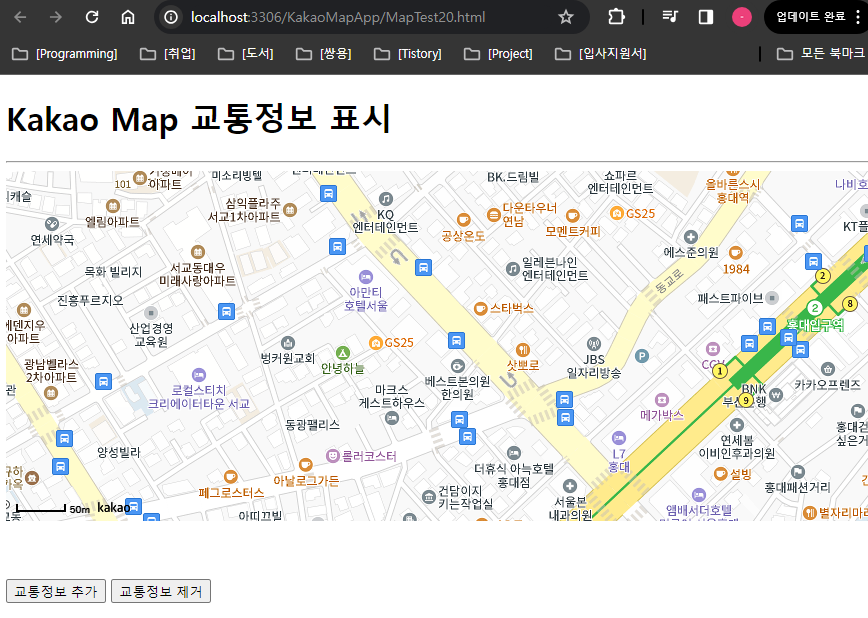Open the [Tistory] bookmark folder
The width and height of the screenshot is (868, 618).
tap(408, 54)
